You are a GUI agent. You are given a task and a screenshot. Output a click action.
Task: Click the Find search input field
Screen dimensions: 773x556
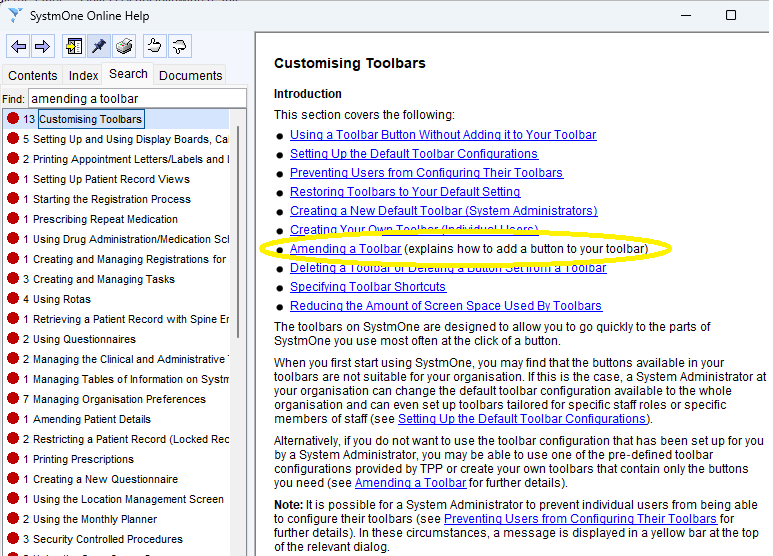pos(137,99)
